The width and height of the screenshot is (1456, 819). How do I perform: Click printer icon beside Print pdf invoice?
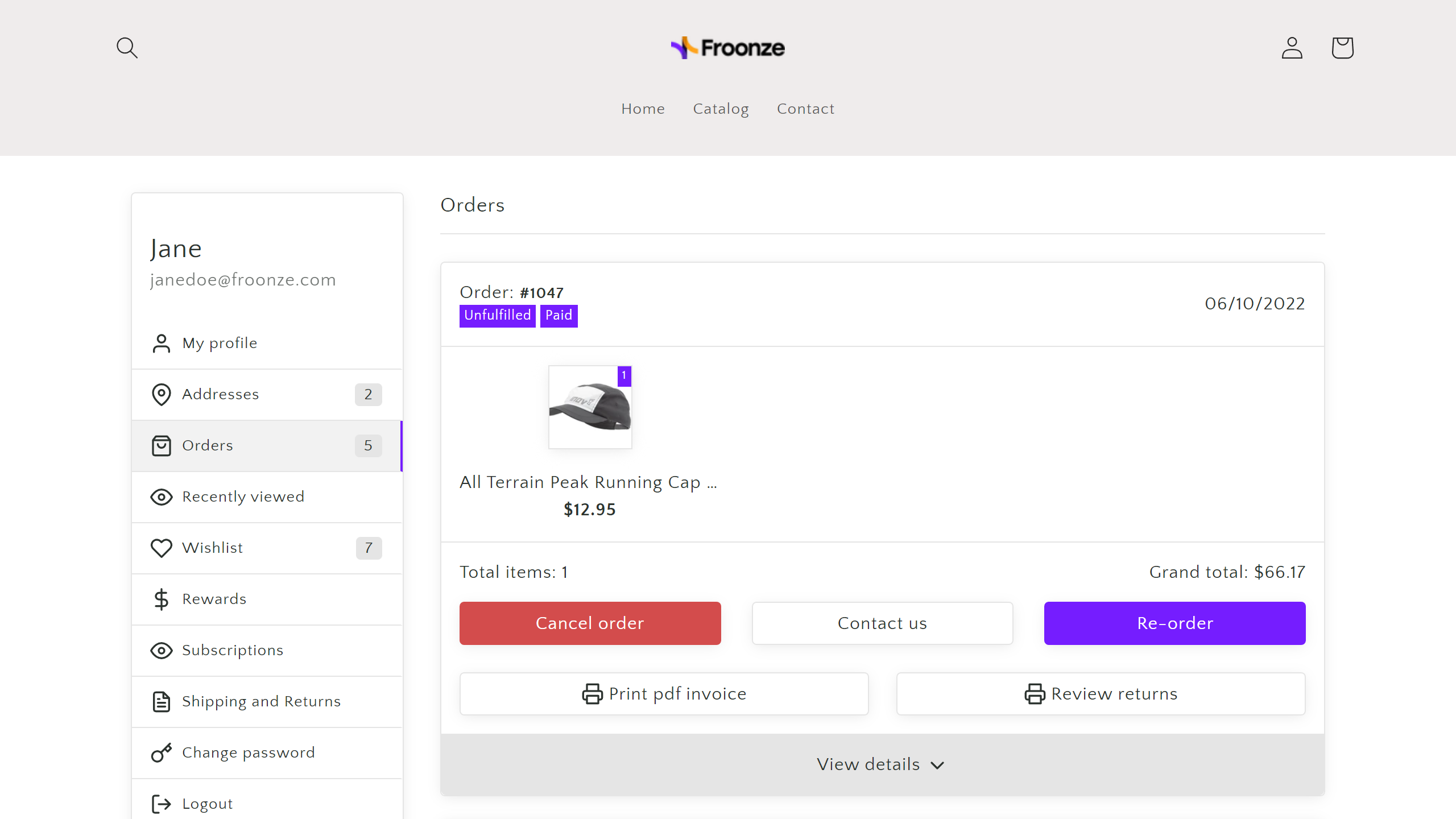click(593, 694)
